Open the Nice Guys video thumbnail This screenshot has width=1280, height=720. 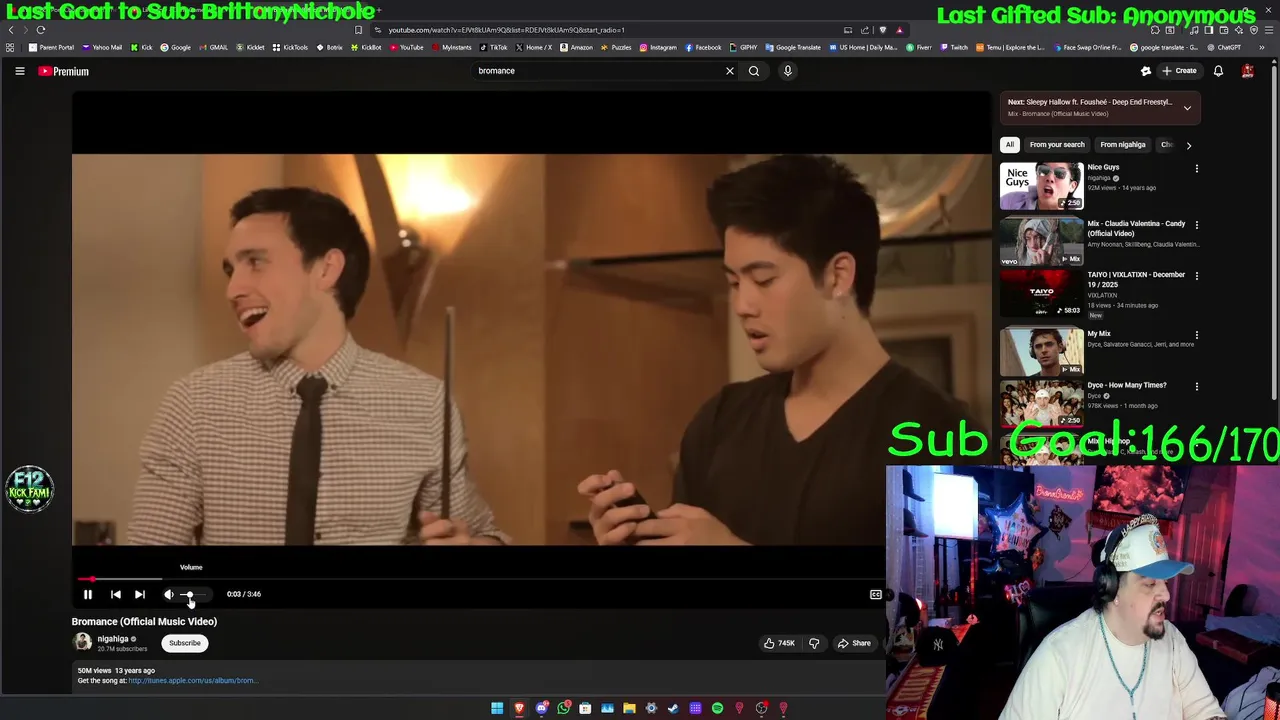(x=1041, y=185)
